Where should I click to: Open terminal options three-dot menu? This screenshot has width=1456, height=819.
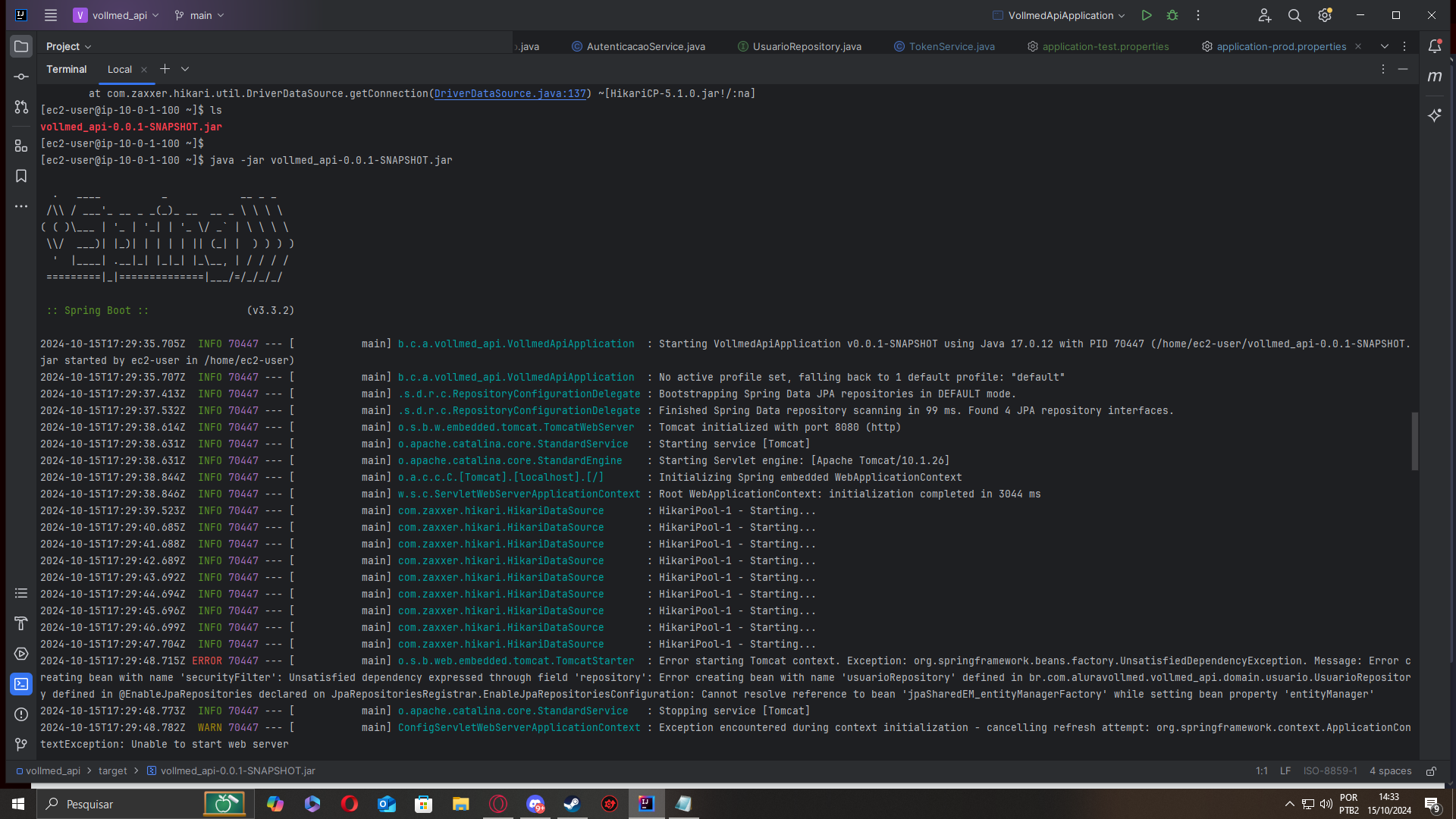pos(1383,69)
